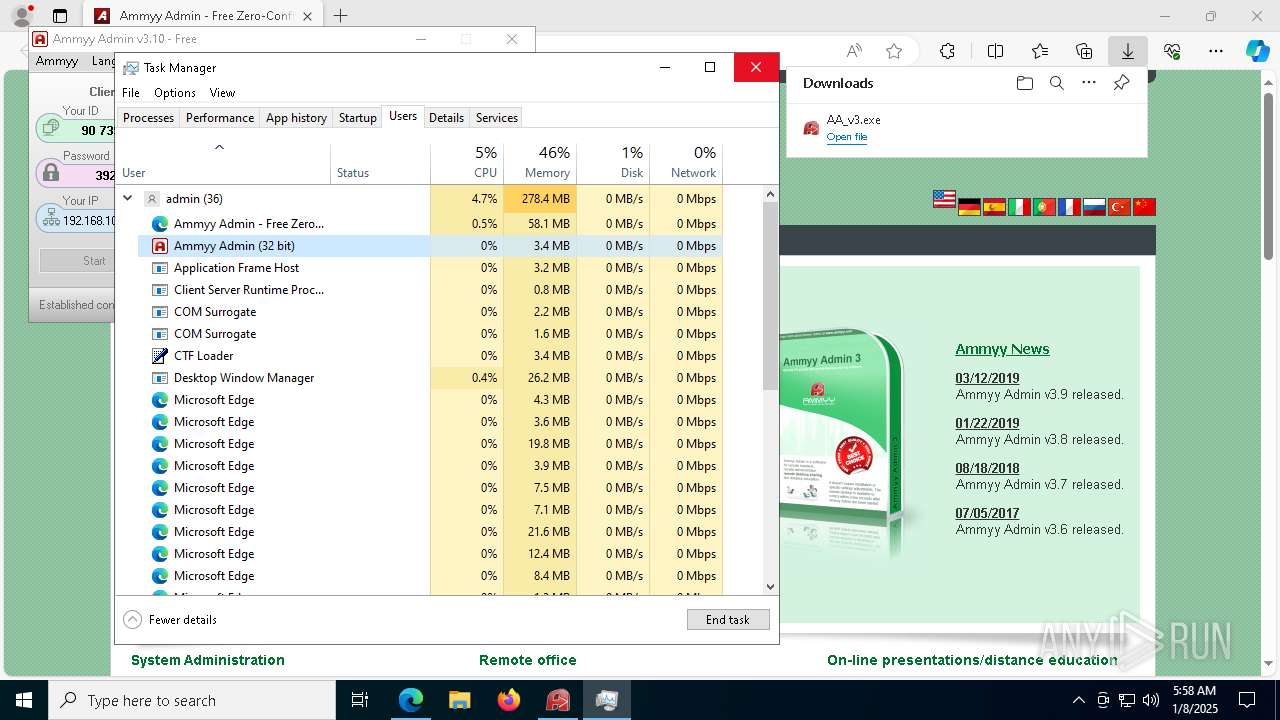Open the 07/05/2017 news entry
The image size is (1280, 720).
coord(987,513)
